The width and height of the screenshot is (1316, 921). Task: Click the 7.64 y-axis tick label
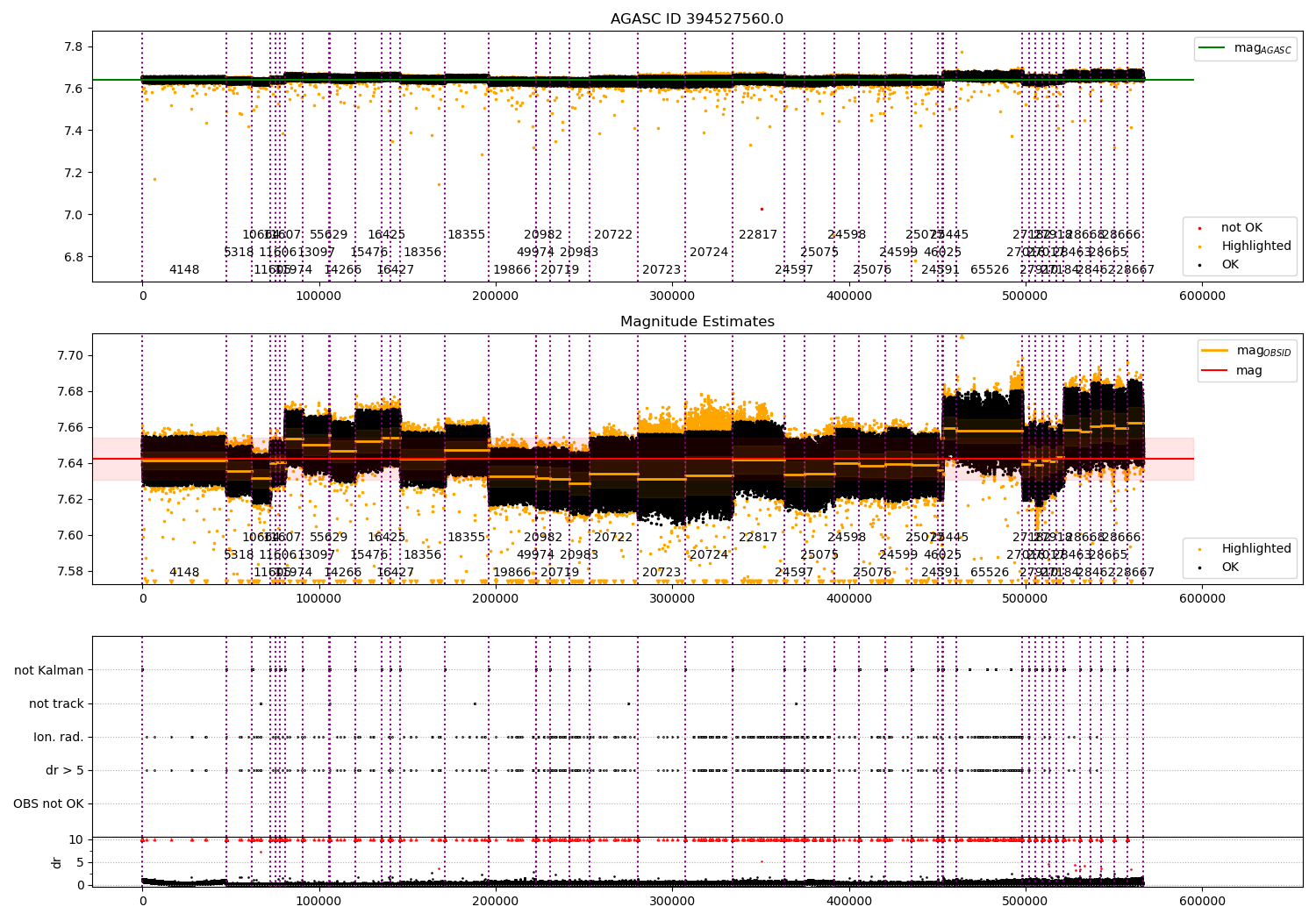70,463
